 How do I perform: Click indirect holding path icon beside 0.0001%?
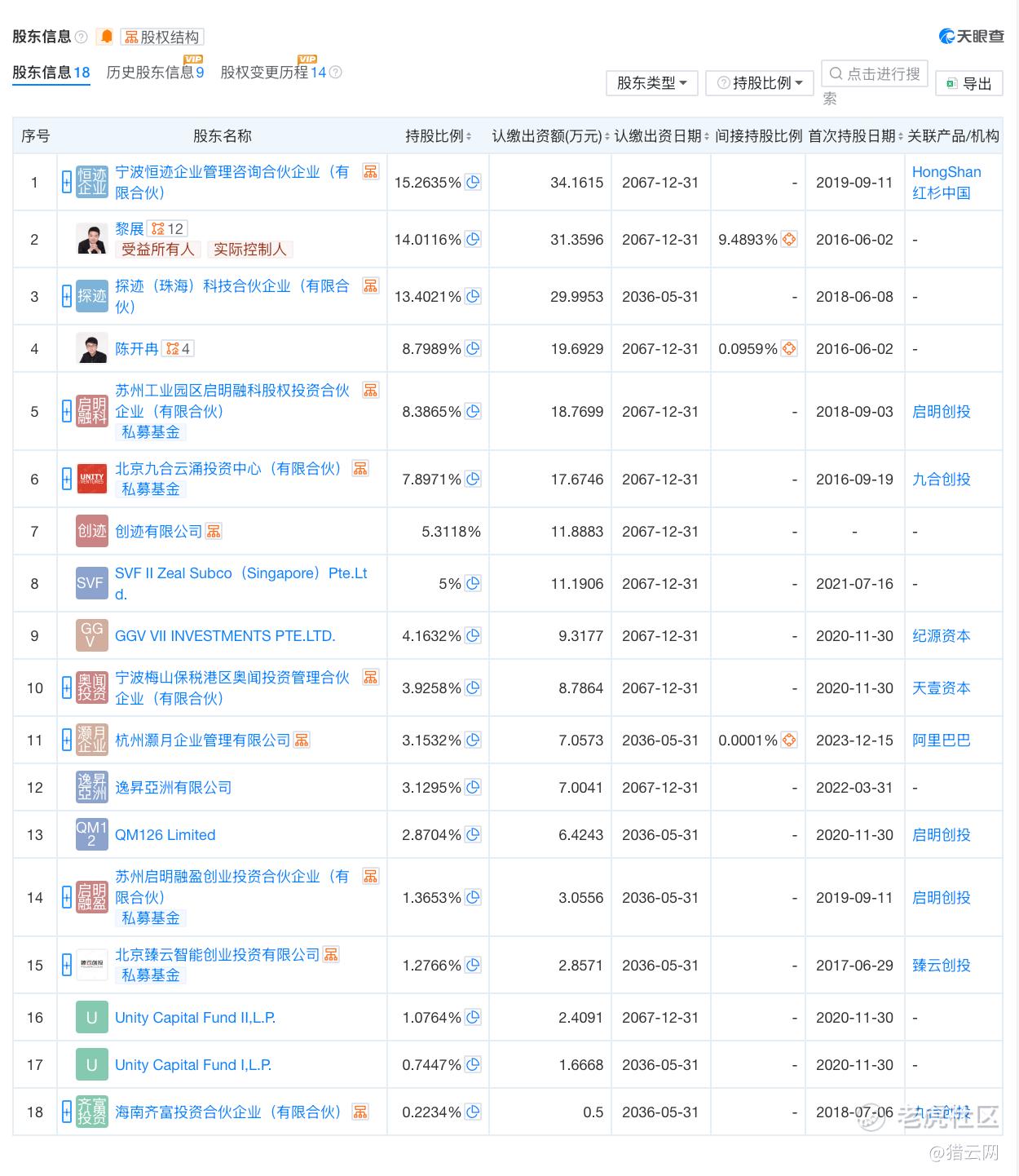pyautogui.click(x=788, y=741)
